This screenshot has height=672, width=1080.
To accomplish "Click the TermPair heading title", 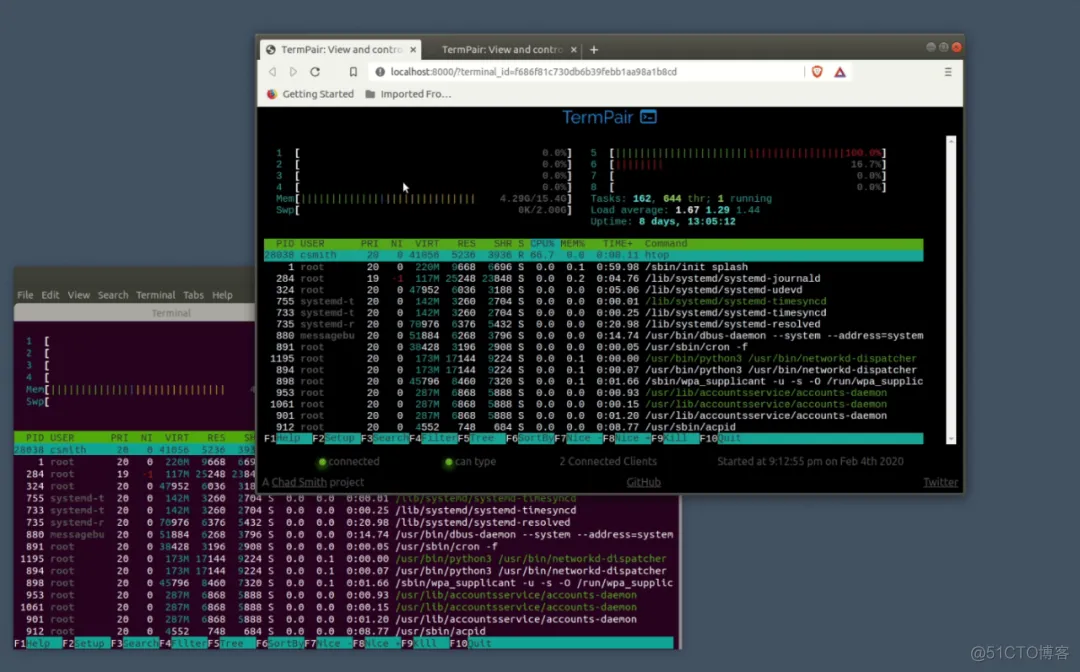I will (597, 117).
